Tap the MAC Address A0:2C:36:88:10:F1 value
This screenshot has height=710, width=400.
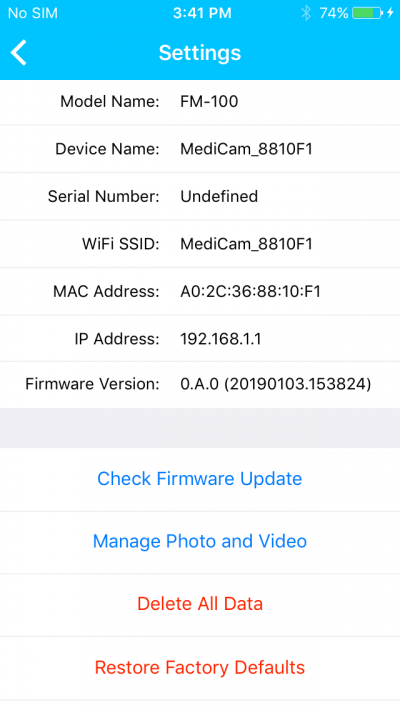(251, 292)
